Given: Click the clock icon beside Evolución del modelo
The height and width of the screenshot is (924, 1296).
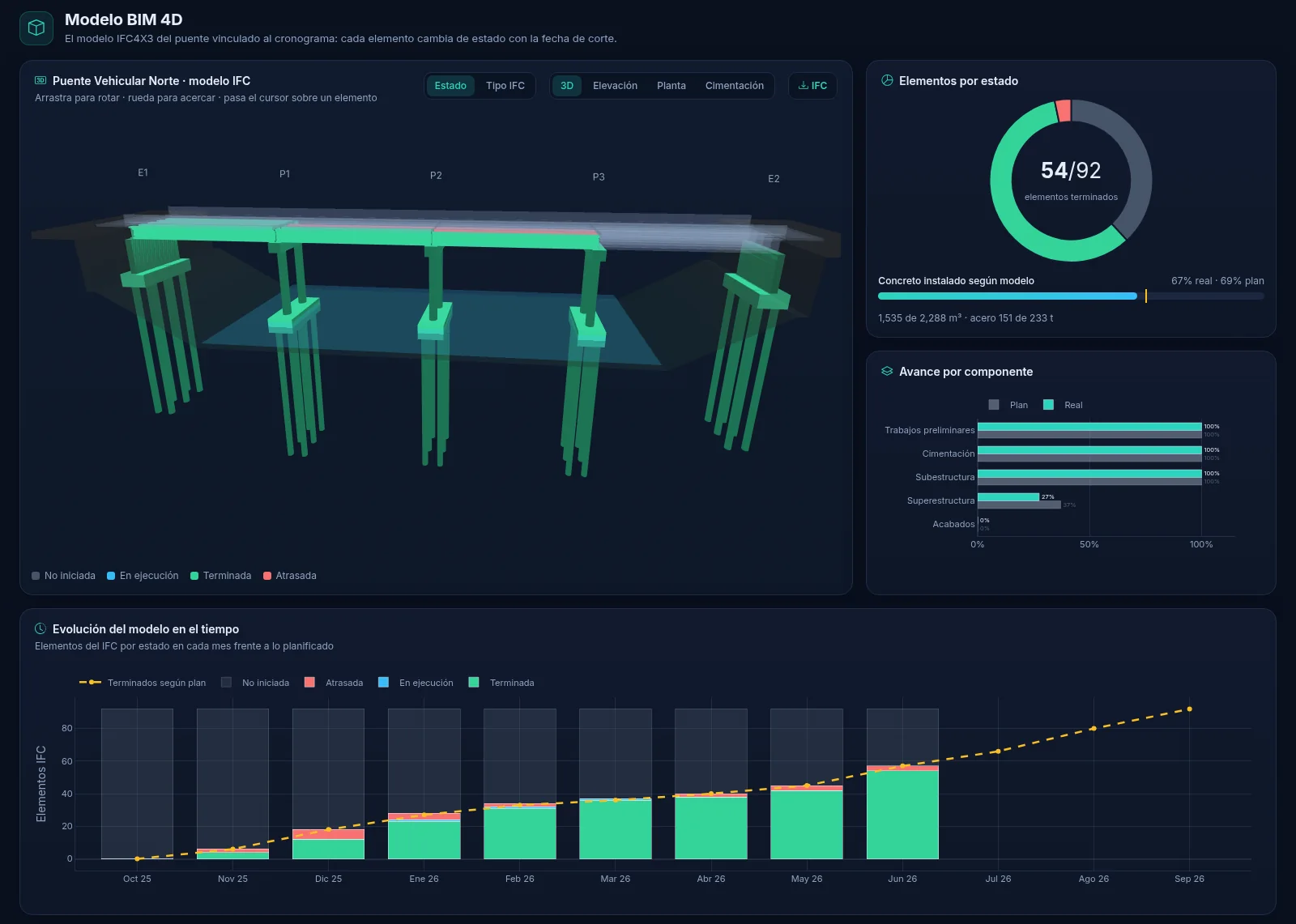Looking at the screenshot, I should tap(40, 628).
